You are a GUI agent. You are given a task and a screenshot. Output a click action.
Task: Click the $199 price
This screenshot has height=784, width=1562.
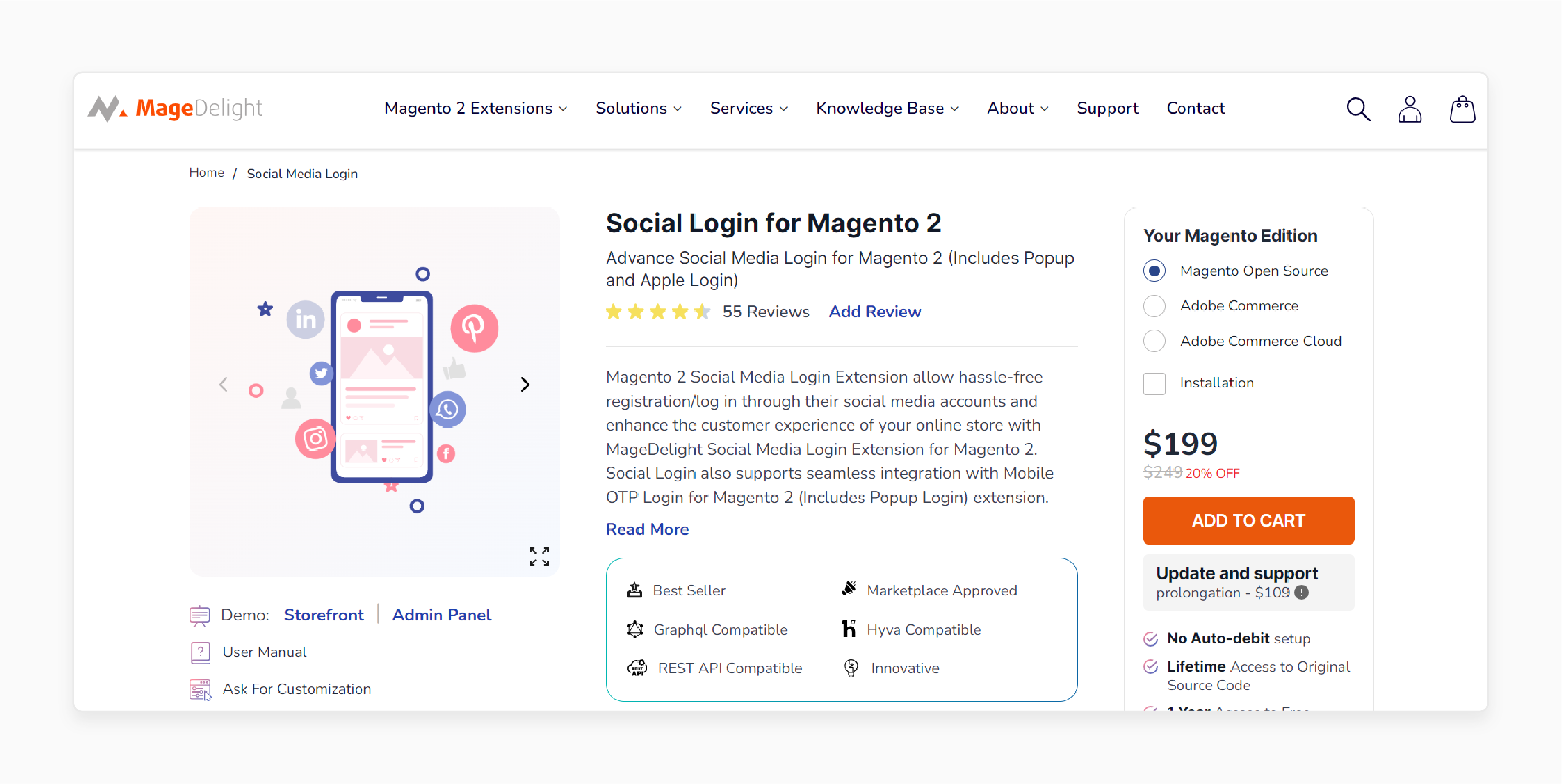(1180, 444)
